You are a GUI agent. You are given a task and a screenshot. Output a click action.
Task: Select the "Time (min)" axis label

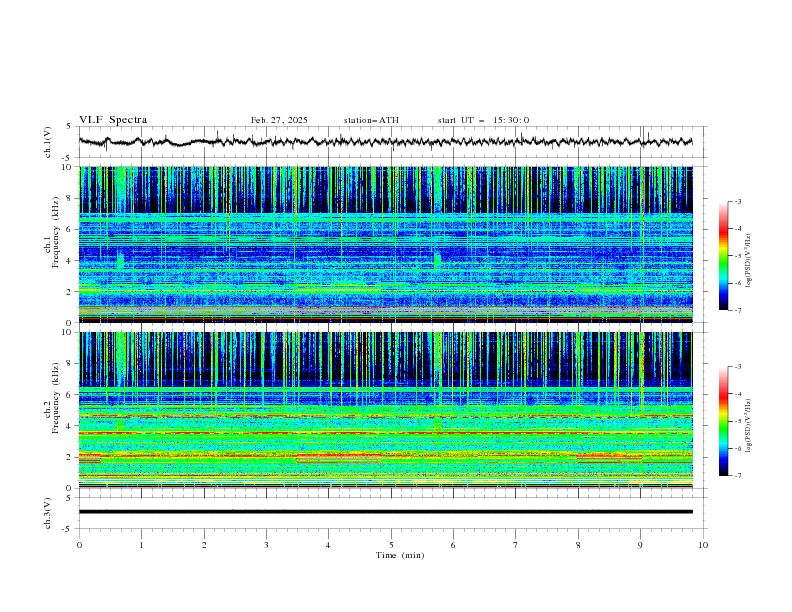tap(400, 555)
